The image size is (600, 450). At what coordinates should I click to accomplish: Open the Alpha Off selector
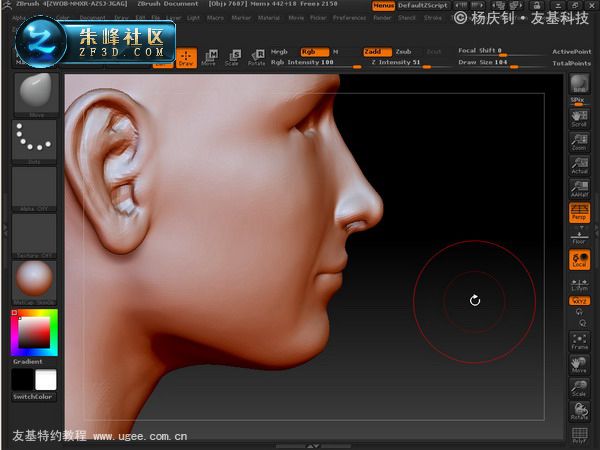(34, 189)
